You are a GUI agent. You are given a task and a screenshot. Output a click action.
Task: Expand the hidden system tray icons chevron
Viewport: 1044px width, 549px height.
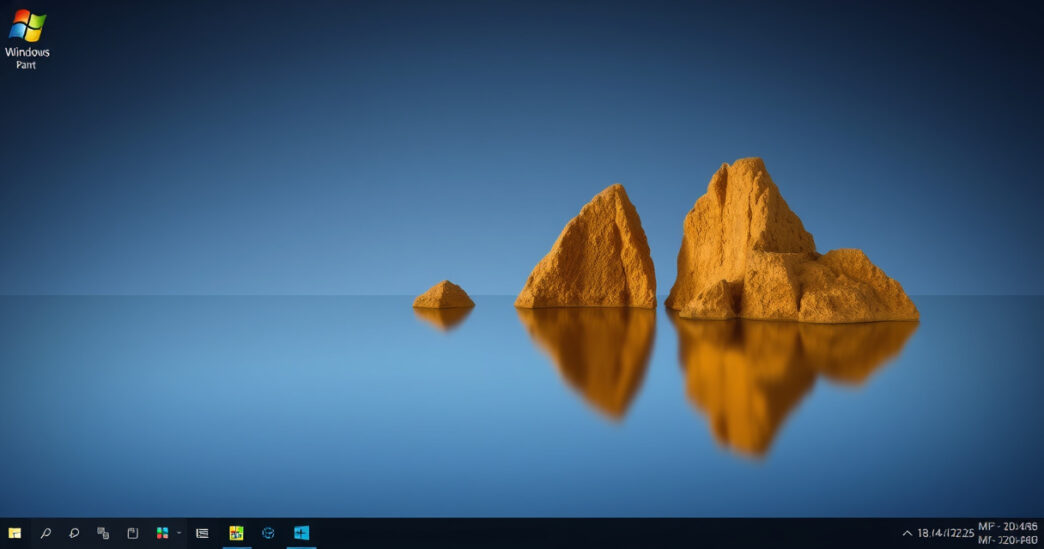pyautogui.click(x=907, y=533)
